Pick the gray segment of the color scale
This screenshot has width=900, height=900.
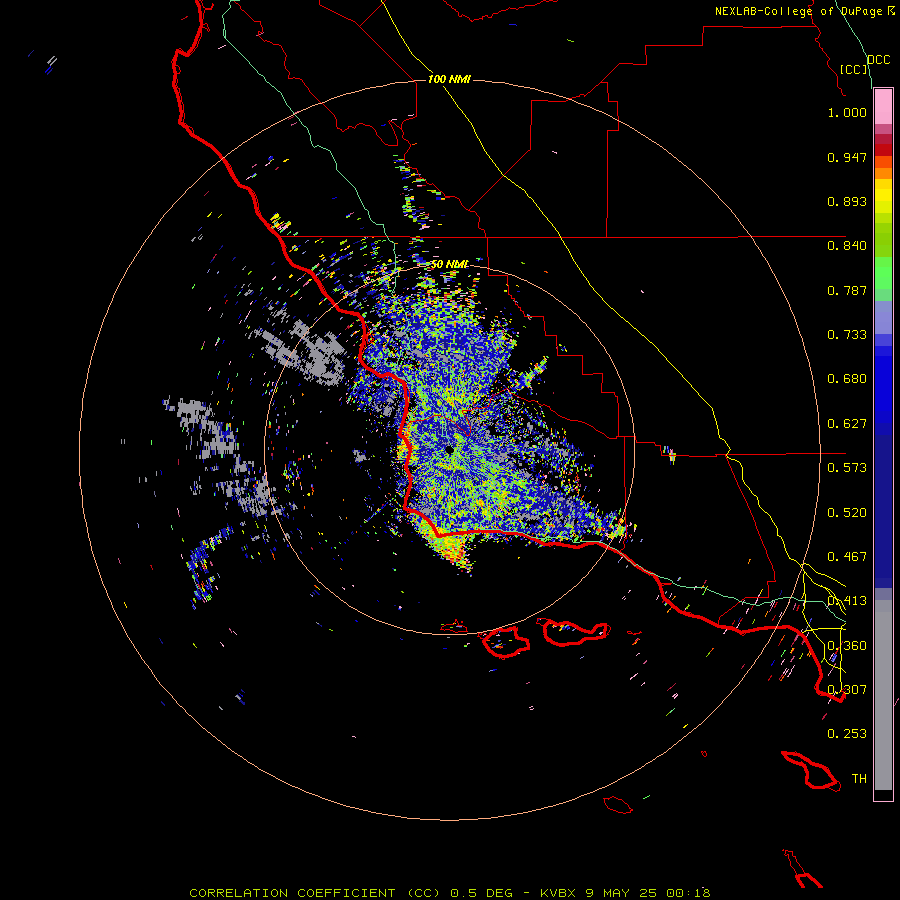(x=883, y=695)
